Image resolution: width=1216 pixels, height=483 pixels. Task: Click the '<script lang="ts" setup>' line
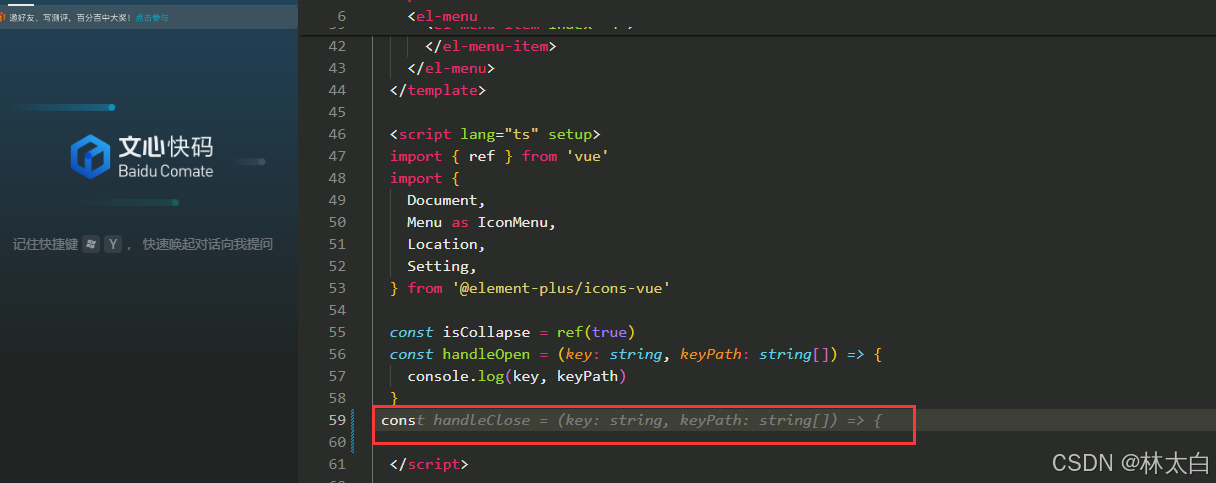495,134
